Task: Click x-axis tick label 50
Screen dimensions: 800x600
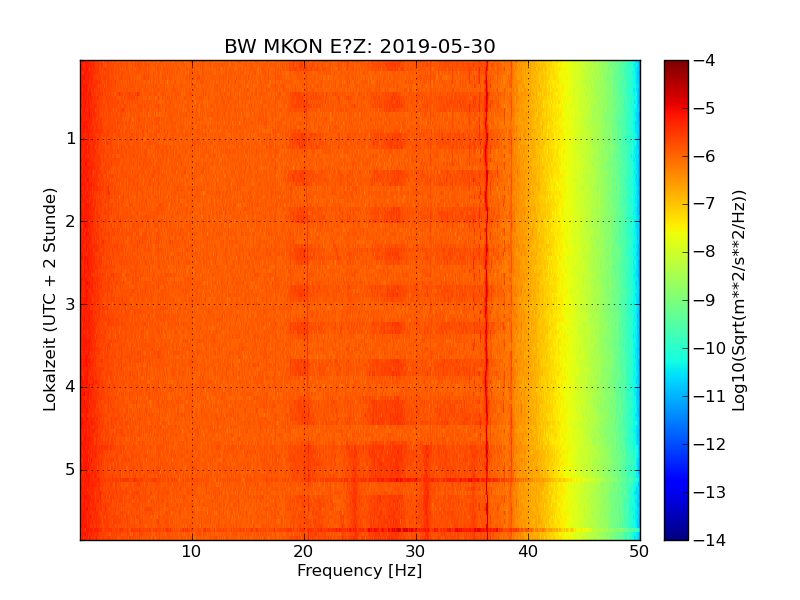Action: 639,552
